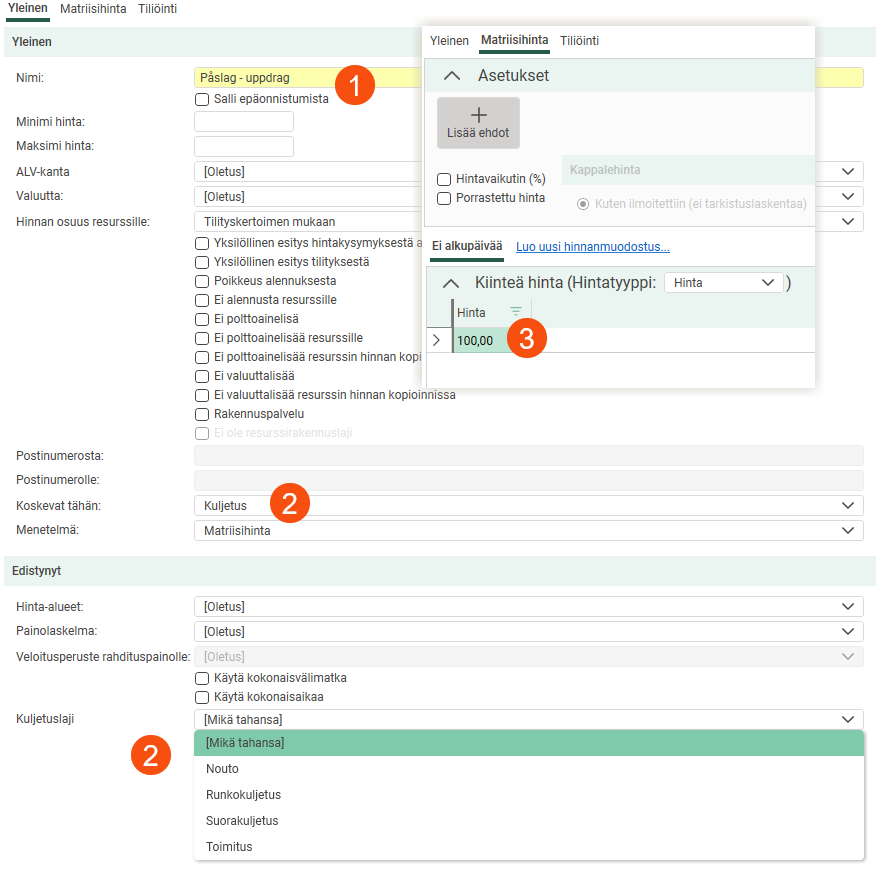Click the Hinta column filter icon
Image resolution: width=876 pixels, height=874 pixels.
pos(516,312)
